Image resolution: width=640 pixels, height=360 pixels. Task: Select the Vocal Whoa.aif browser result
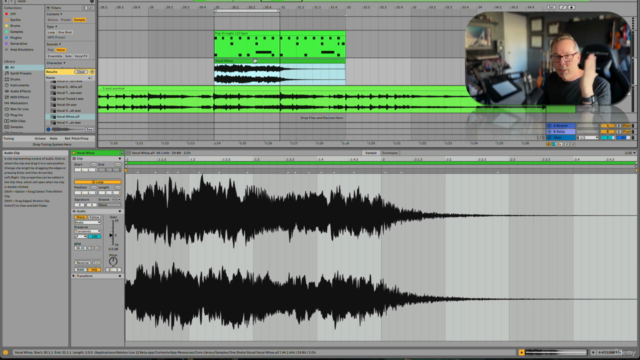click(x=70, y=117)
